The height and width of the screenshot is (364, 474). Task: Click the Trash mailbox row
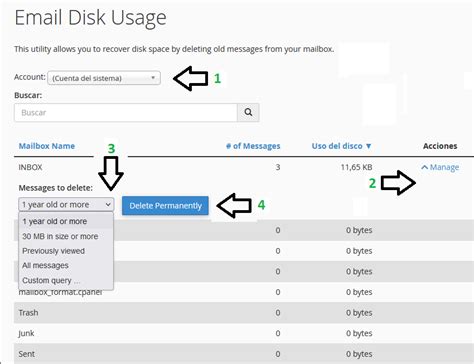(x=244, y=313)
